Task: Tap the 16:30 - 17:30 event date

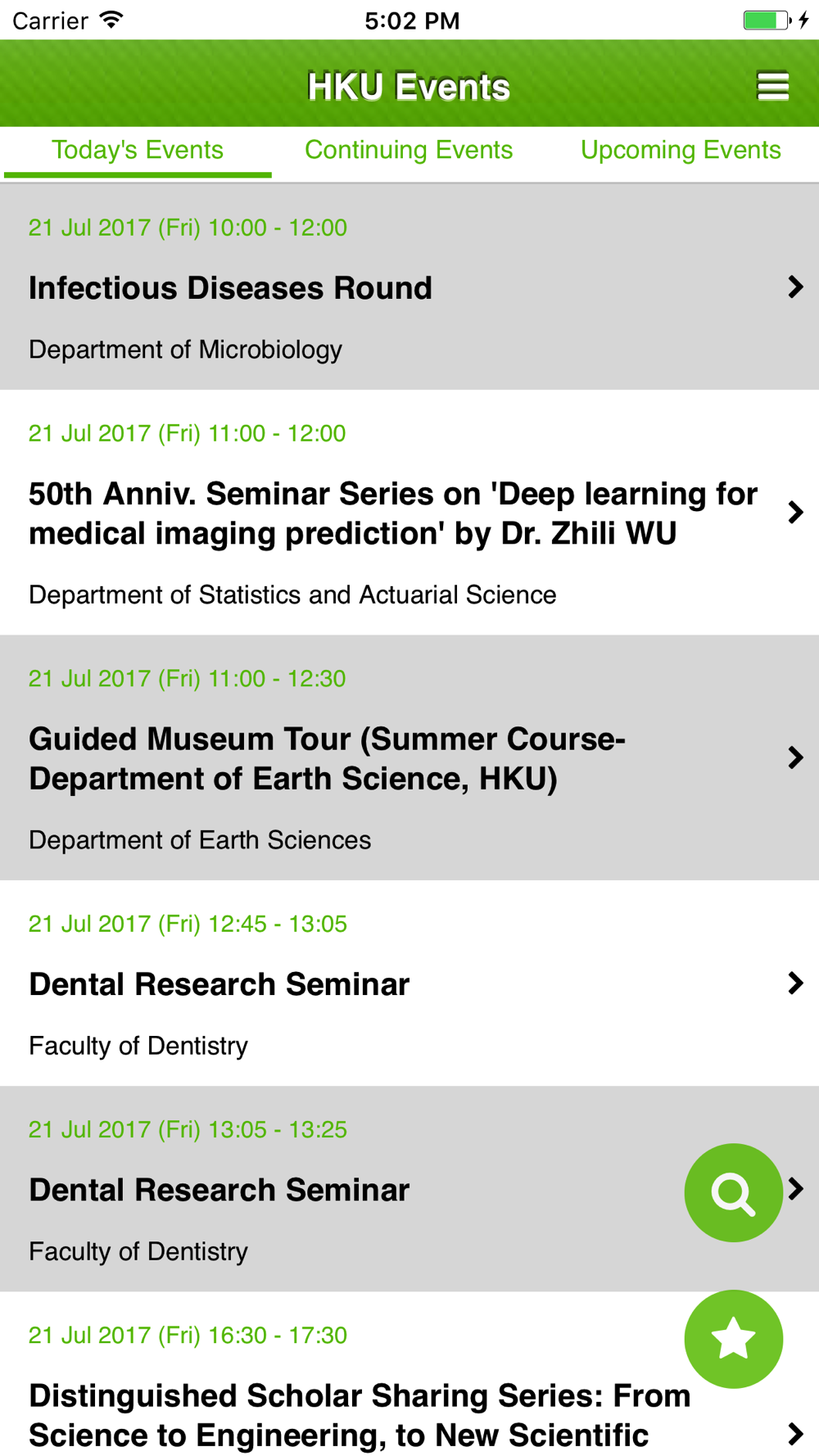Action: (188, 1335)
